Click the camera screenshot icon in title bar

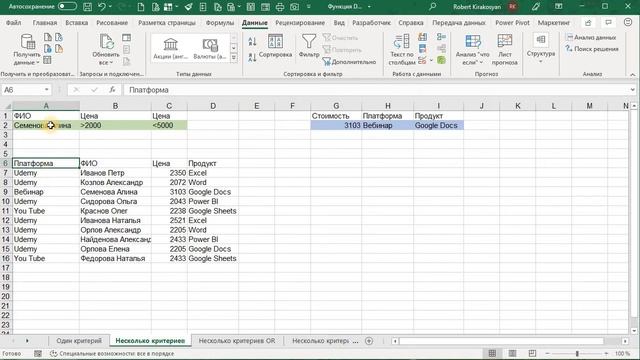point(294,7)
